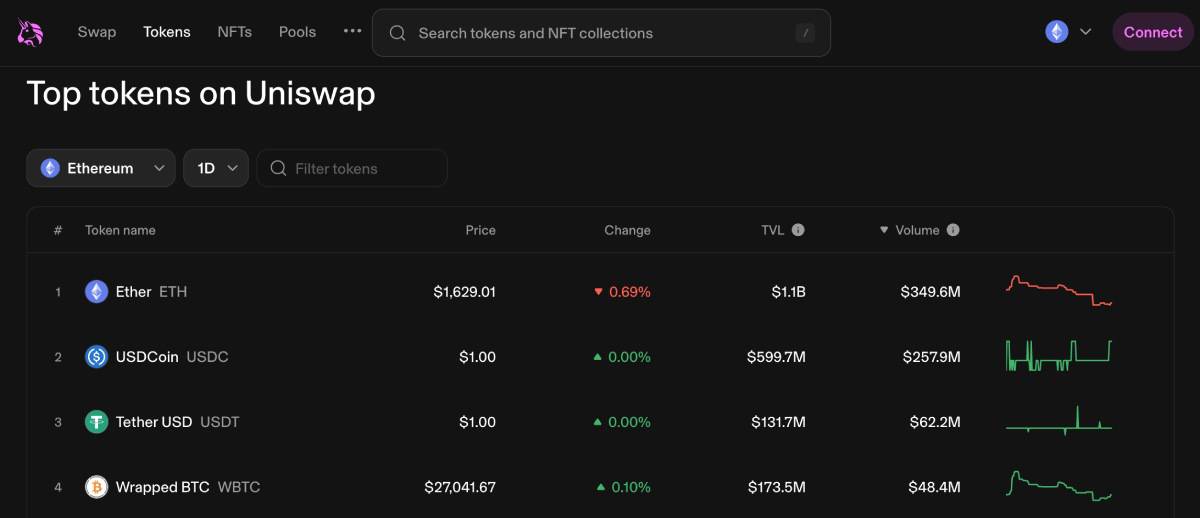Click the Tether USD token icon
The image size is (1200, 518).
[x=96, y=422]
